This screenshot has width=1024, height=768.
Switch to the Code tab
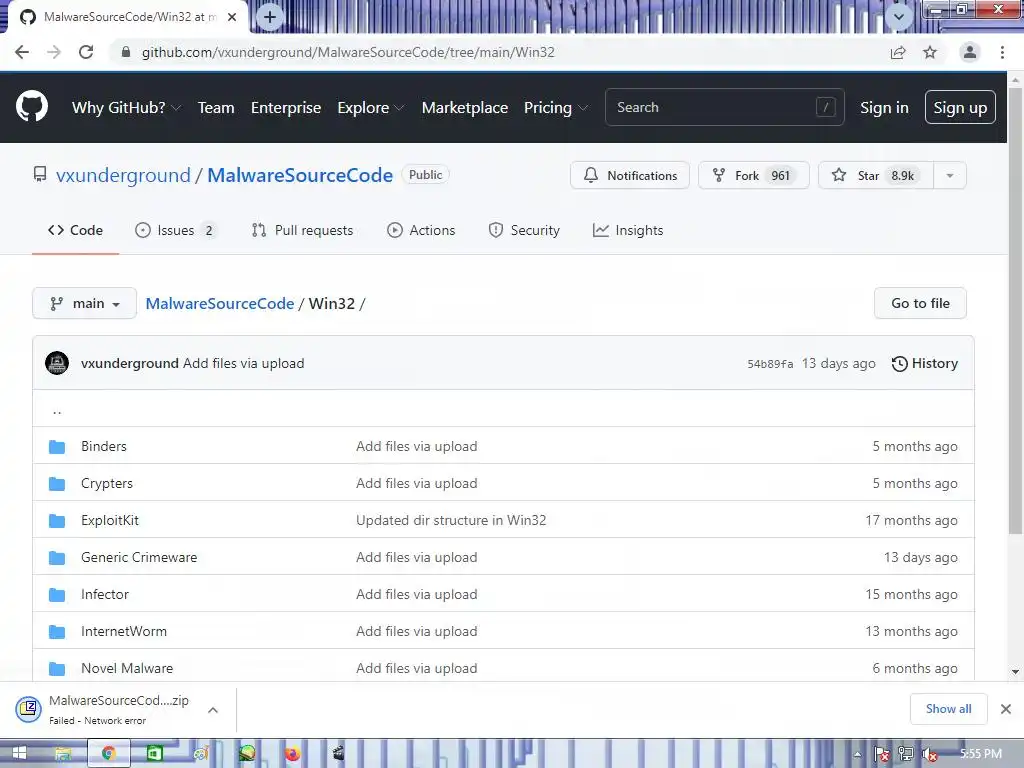tap(75, 231)
